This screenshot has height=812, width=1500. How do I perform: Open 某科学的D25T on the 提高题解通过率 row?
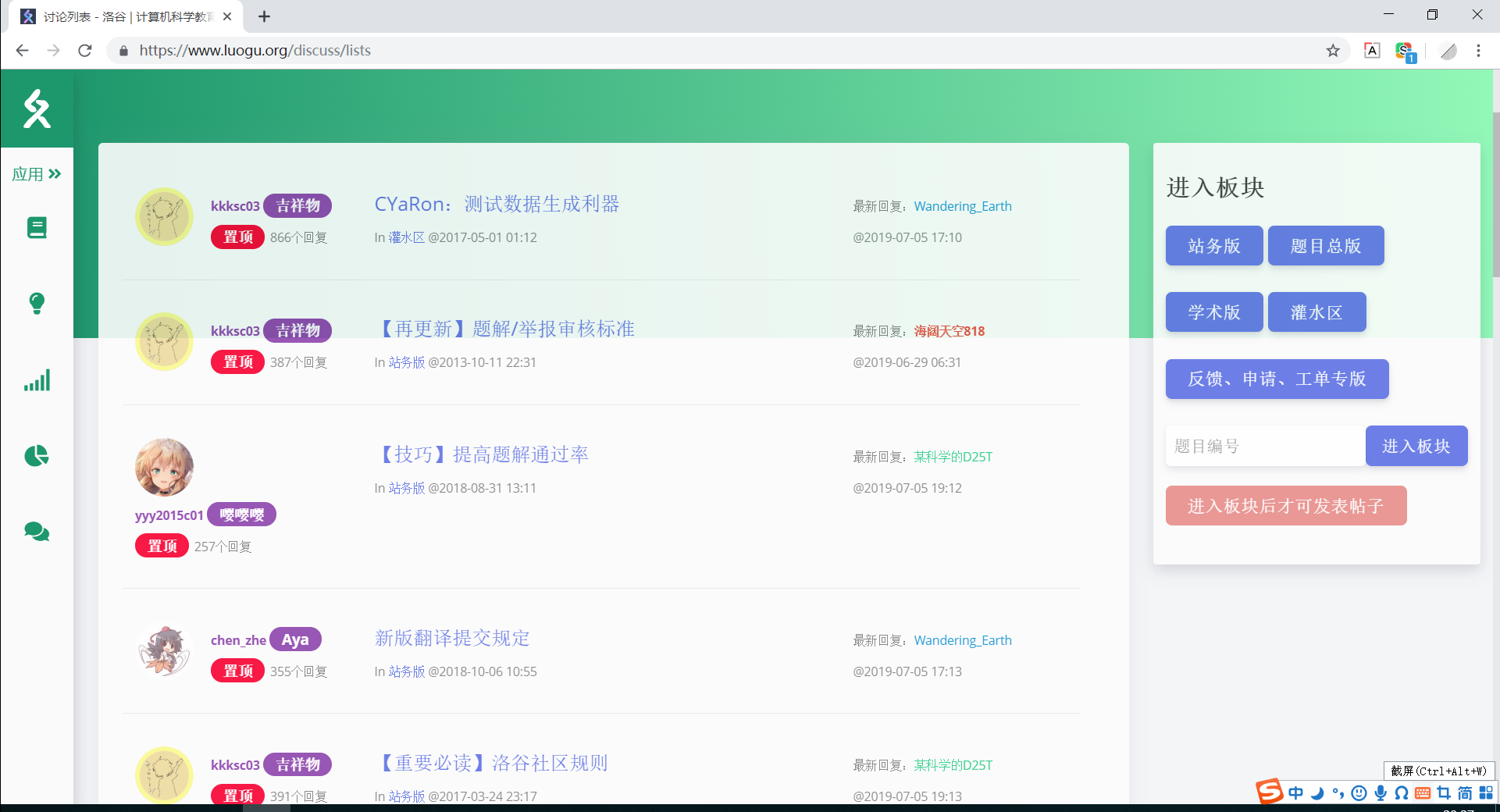tap(953, 457)
